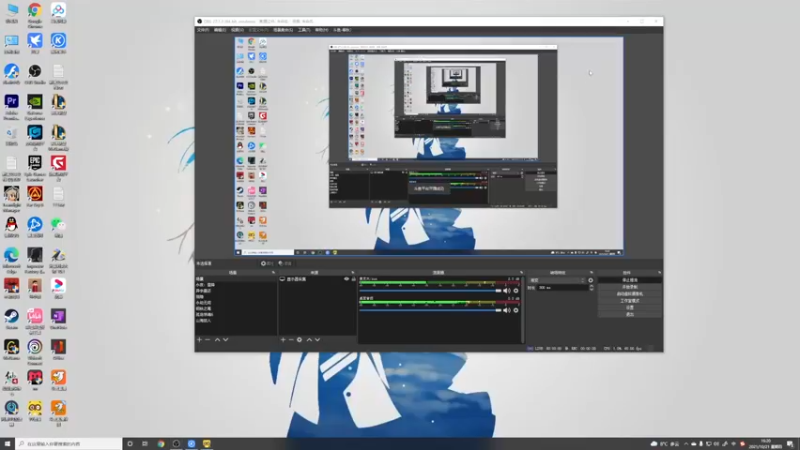This screenshot has width=800, height=450.
Task: Undock the Controls panel using its header icon
Action: point(659,272)
